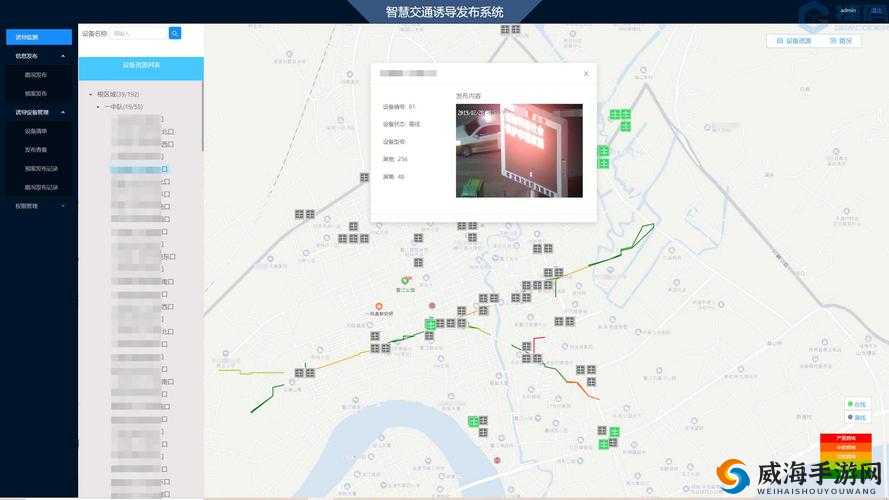This screenshot has width=889, height=500.
Task: Select the highlighted blue device tree row
Action: (139, 169)
